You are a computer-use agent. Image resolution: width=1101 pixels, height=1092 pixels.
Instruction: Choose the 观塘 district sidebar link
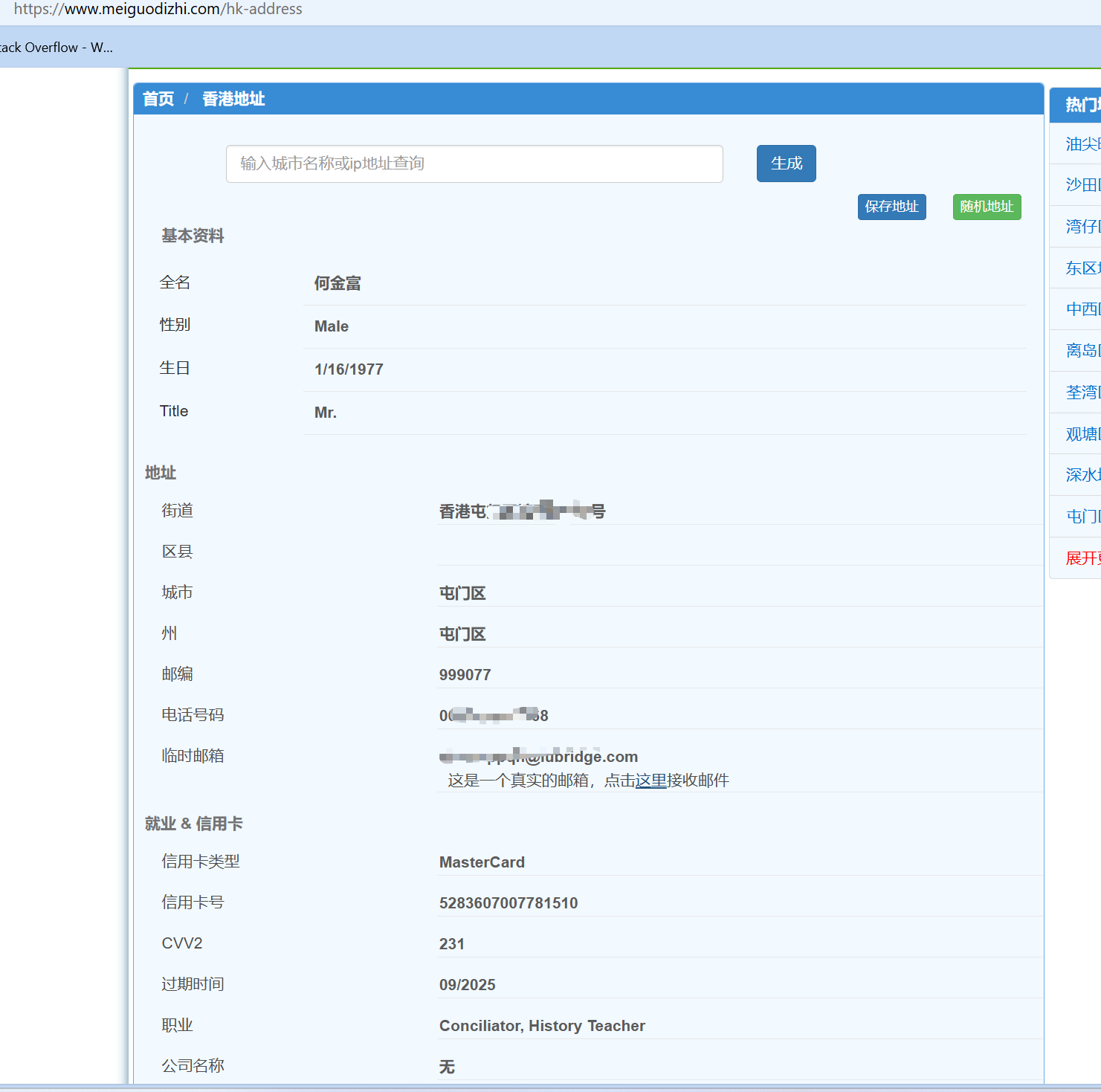click(1082, 434)
